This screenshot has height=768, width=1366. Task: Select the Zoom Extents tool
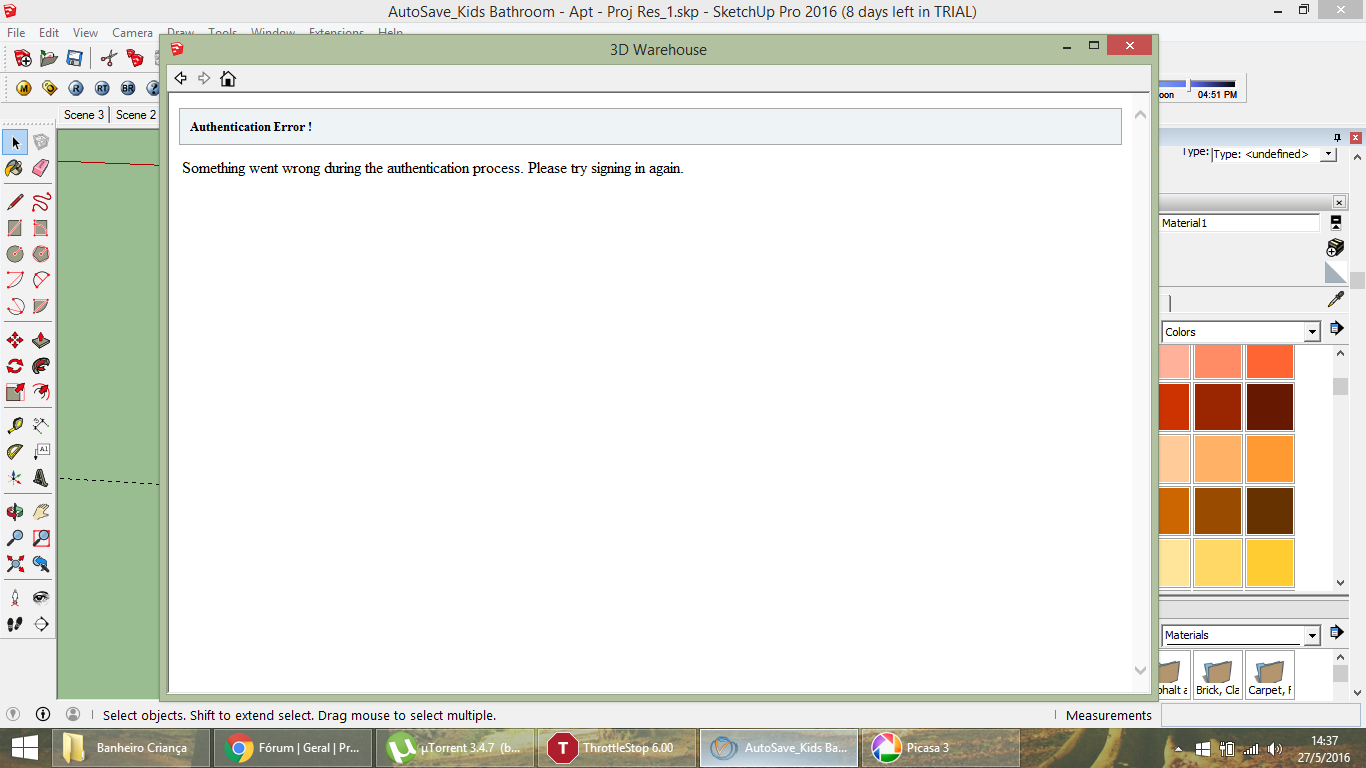[x=15, y=564]
